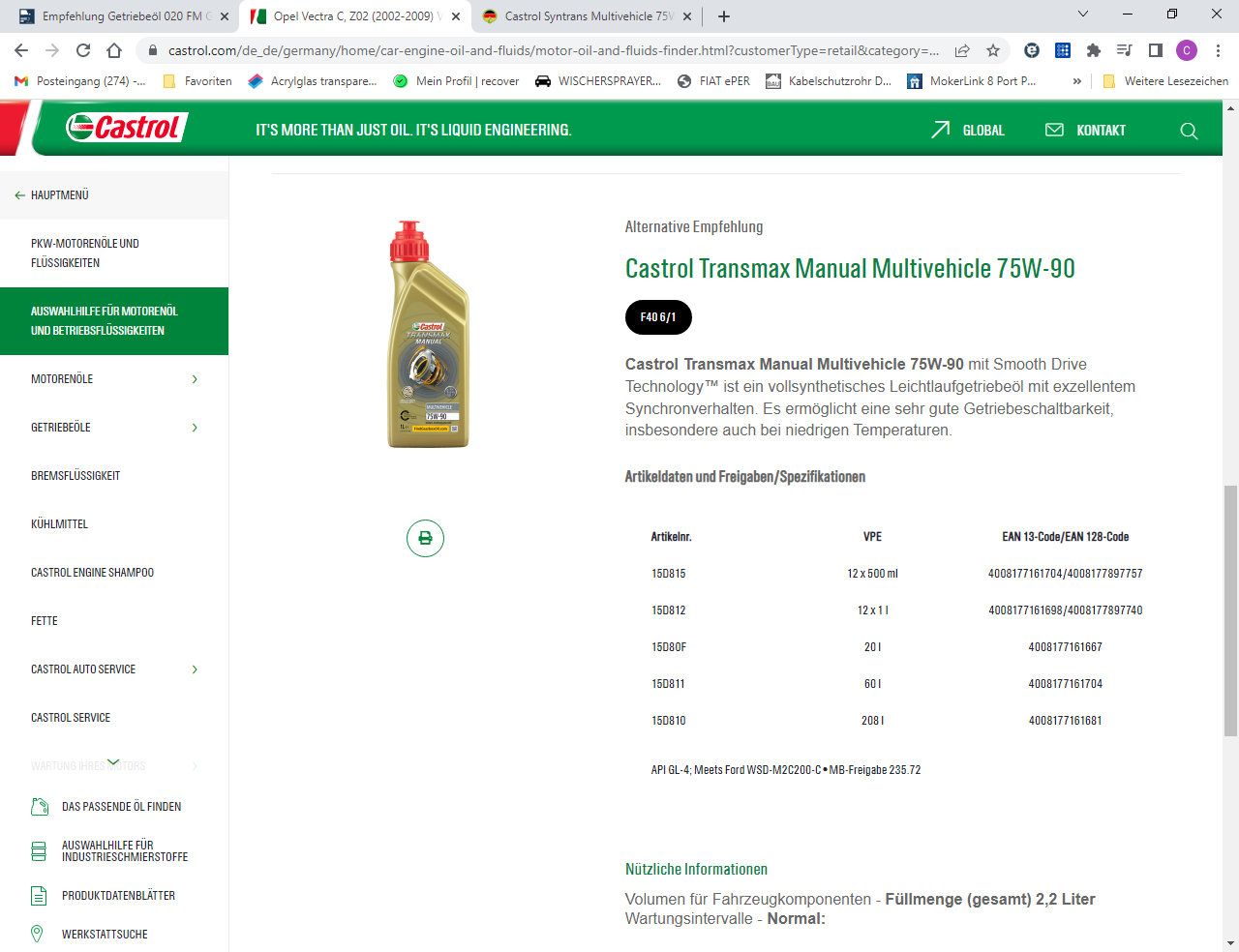Expand the Motorenöle submenu chevron
Image resolution: width=1239 pixels, height=952 pixels.
click(x=195, y=379)
